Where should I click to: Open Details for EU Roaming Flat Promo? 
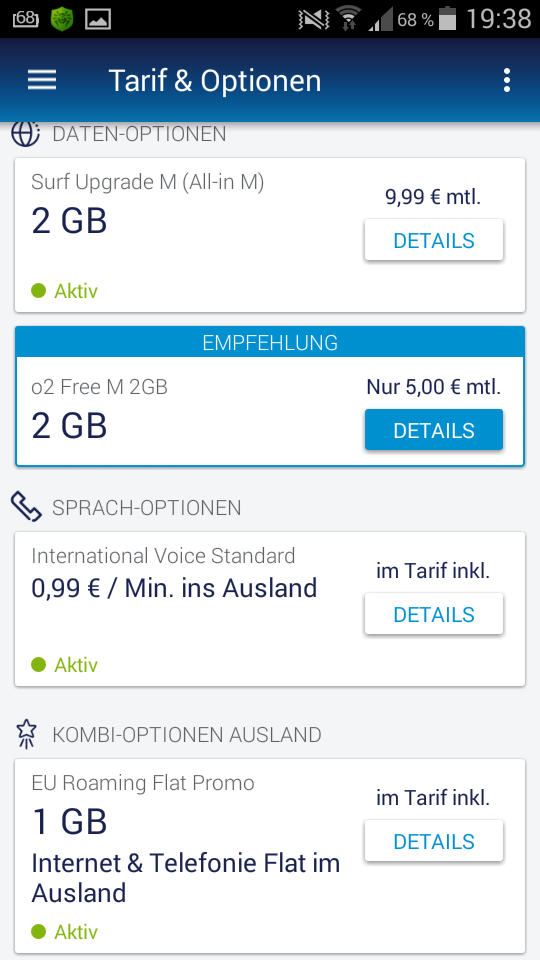tap(434, 841)
